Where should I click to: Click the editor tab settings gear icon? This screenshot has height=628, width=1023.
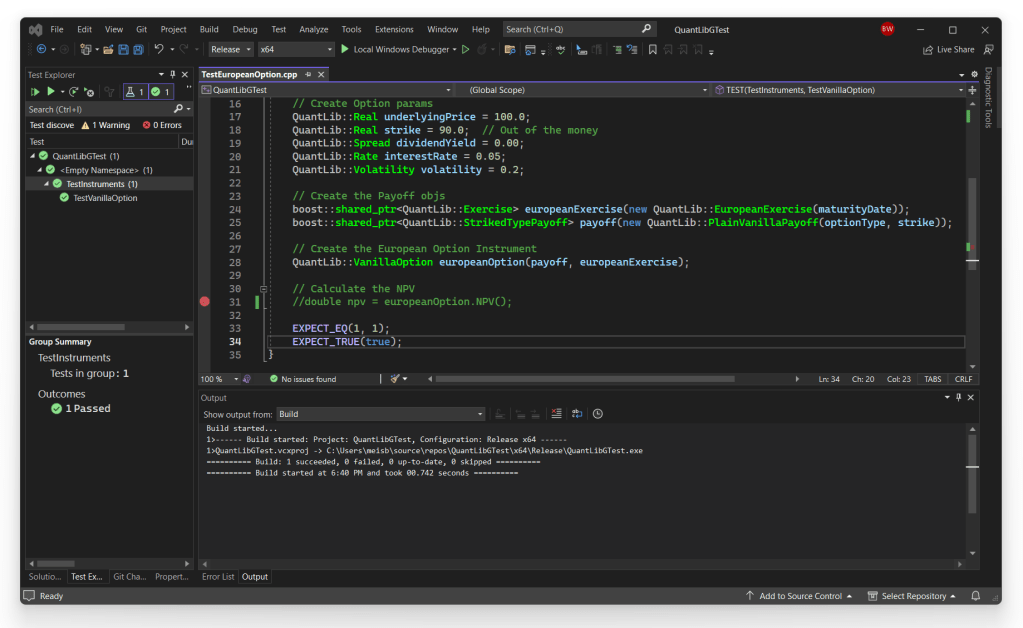coord(974,74)
